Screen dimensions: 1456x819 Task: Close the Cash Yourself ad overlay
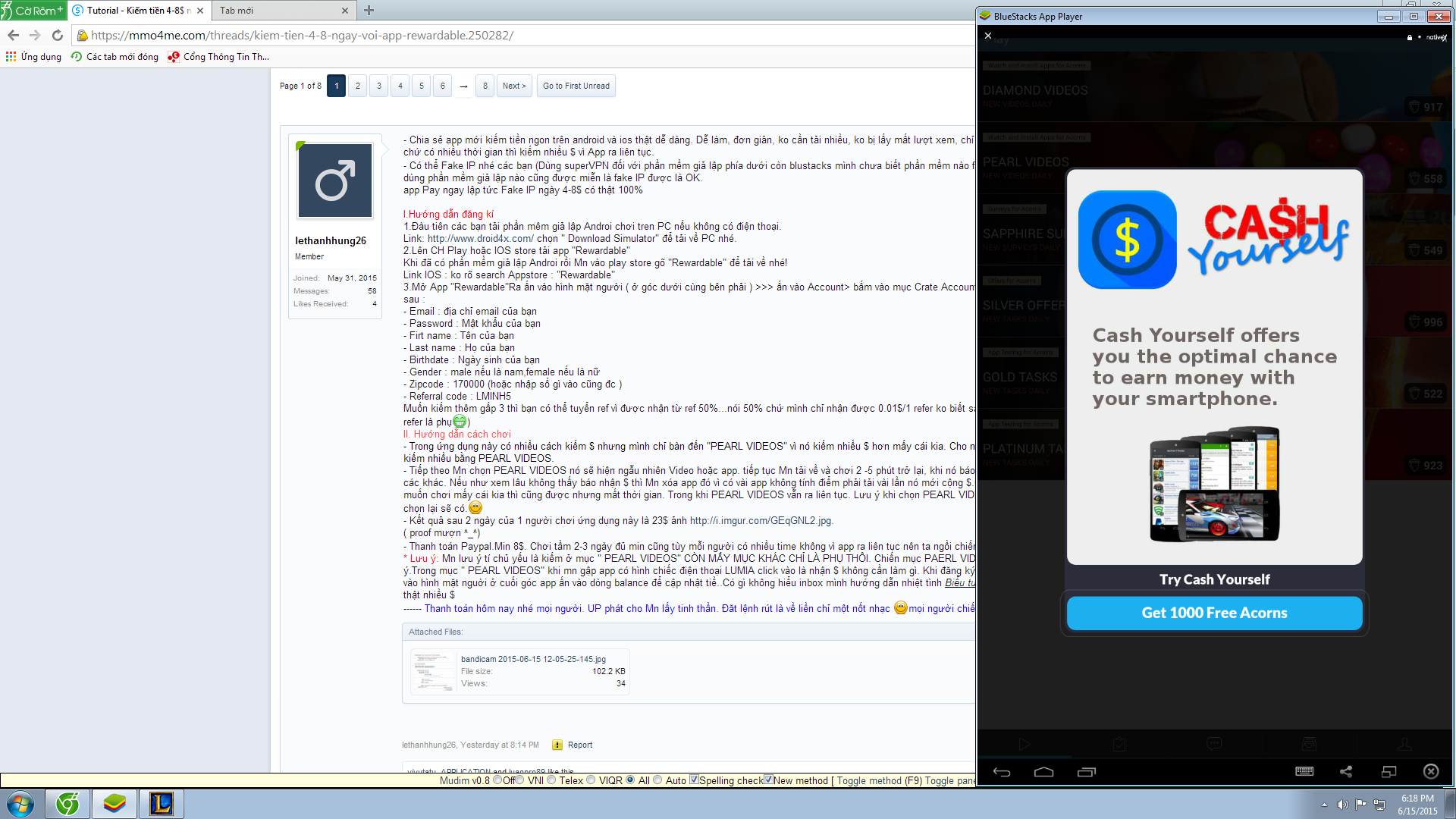987,36
